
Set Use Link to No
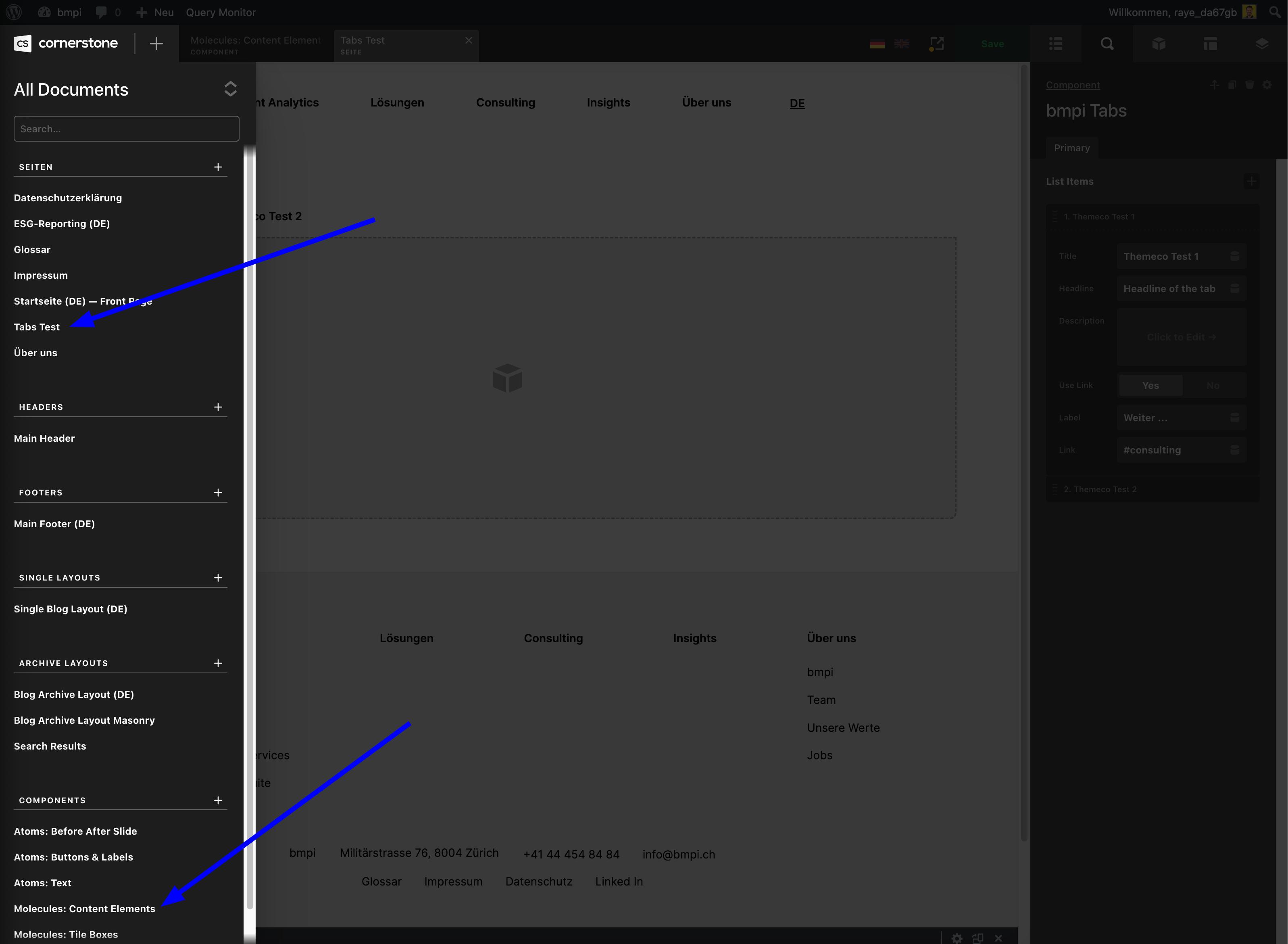coord(1213,386)
